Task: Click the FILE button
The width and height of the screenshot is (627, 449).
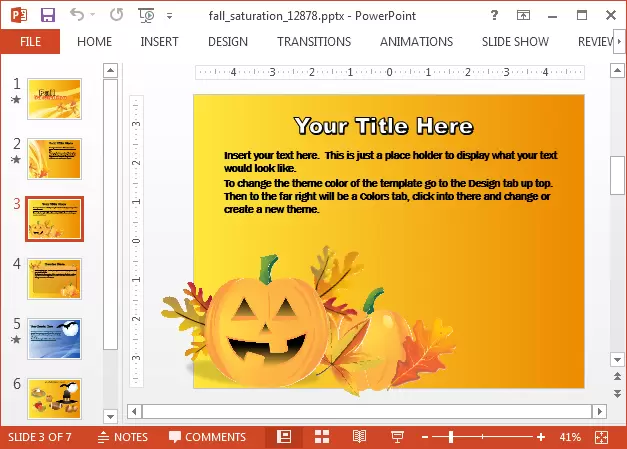Action: 30,42
